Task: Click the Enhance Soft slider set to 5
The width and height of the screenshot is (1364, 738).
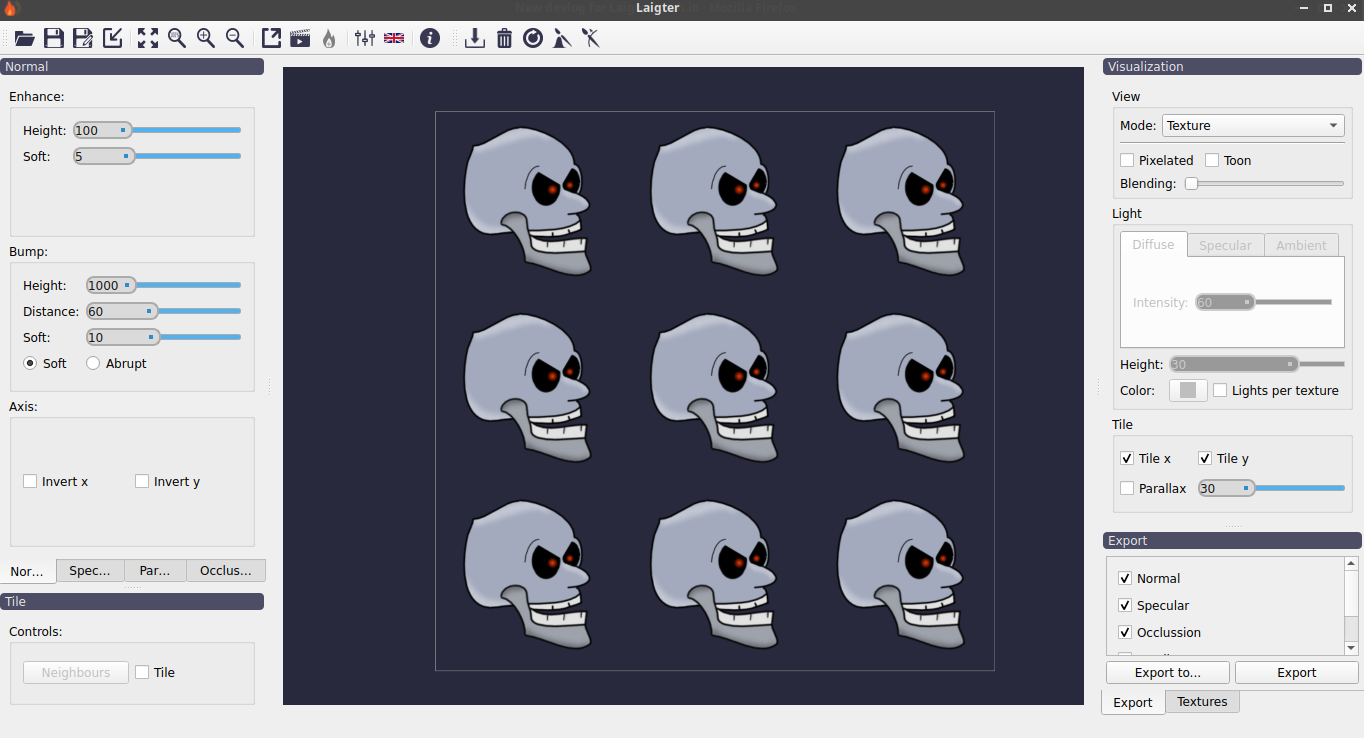Action: [157, 156]
